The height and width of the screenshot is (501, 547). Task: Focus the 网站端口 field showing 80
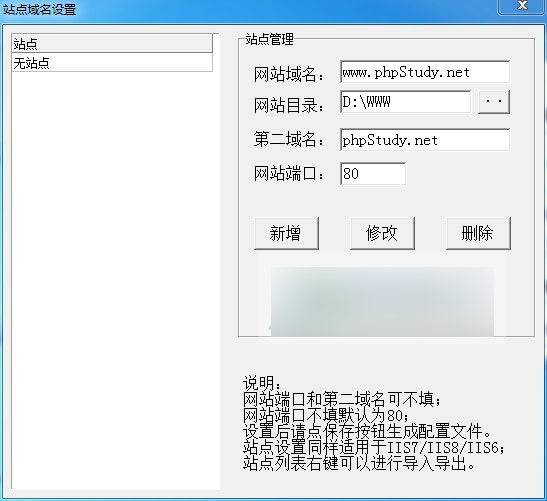point(373,173)
